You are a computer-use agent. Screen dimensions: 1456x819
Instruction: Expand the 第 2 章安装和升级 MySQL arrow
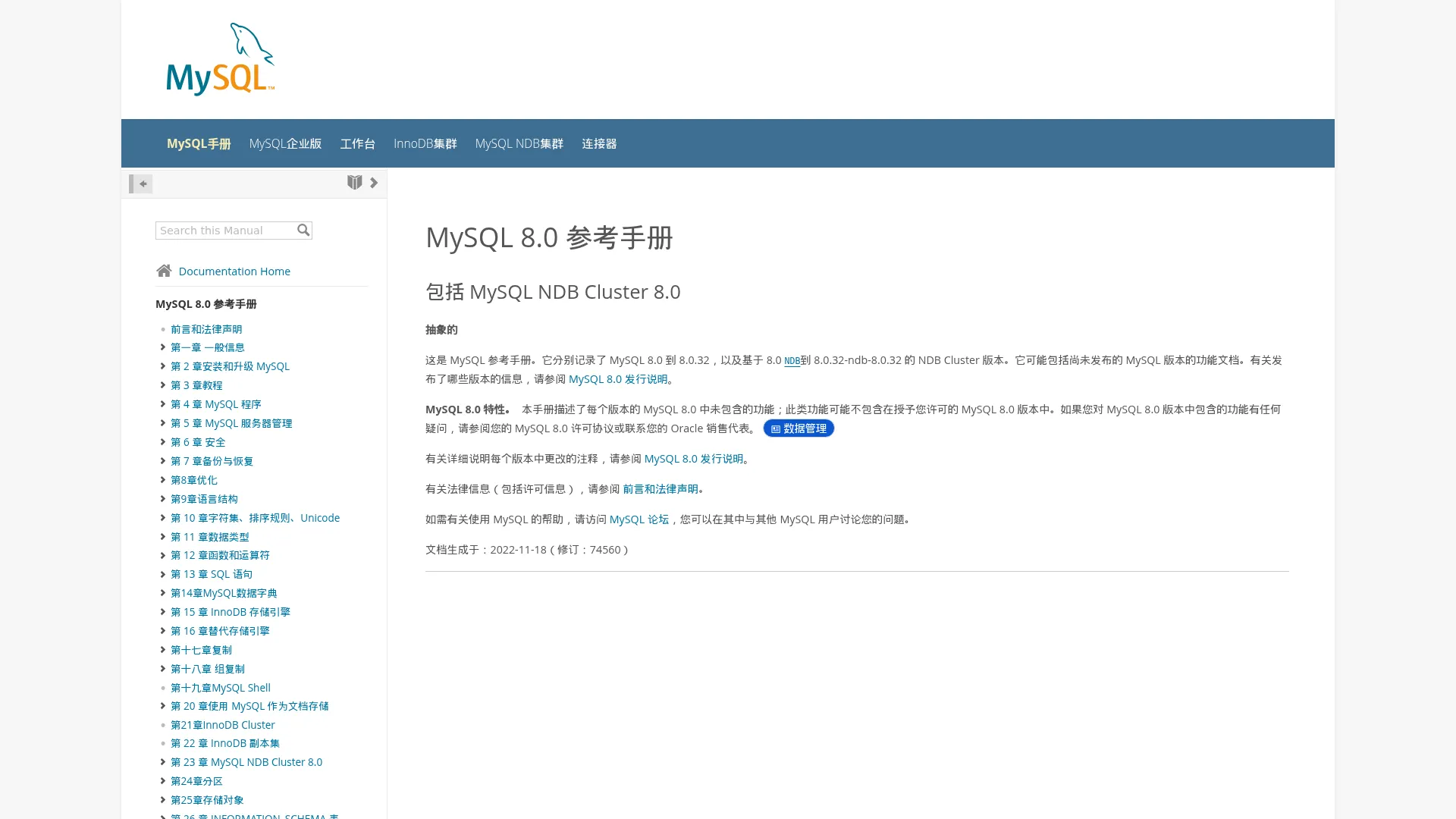[162, 366]
